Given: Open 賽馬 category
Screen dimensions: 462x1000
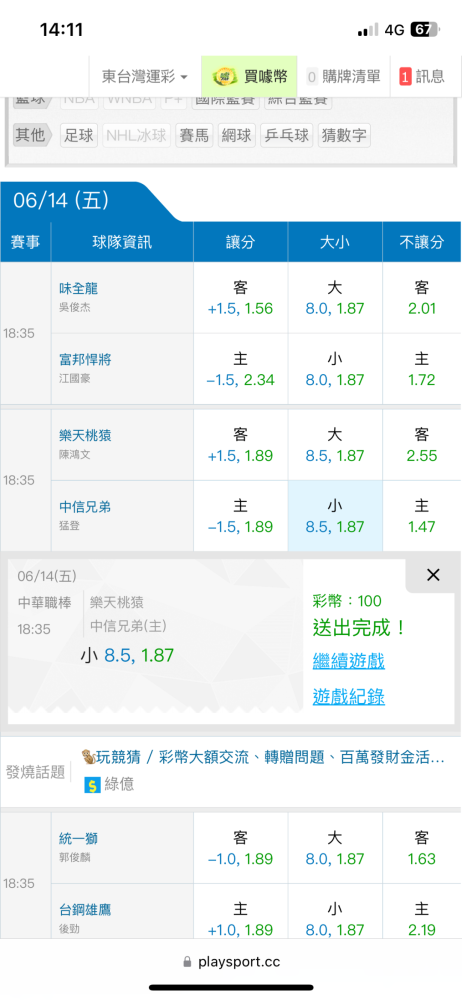Looking at the screenshot, I should pos(194,135).
